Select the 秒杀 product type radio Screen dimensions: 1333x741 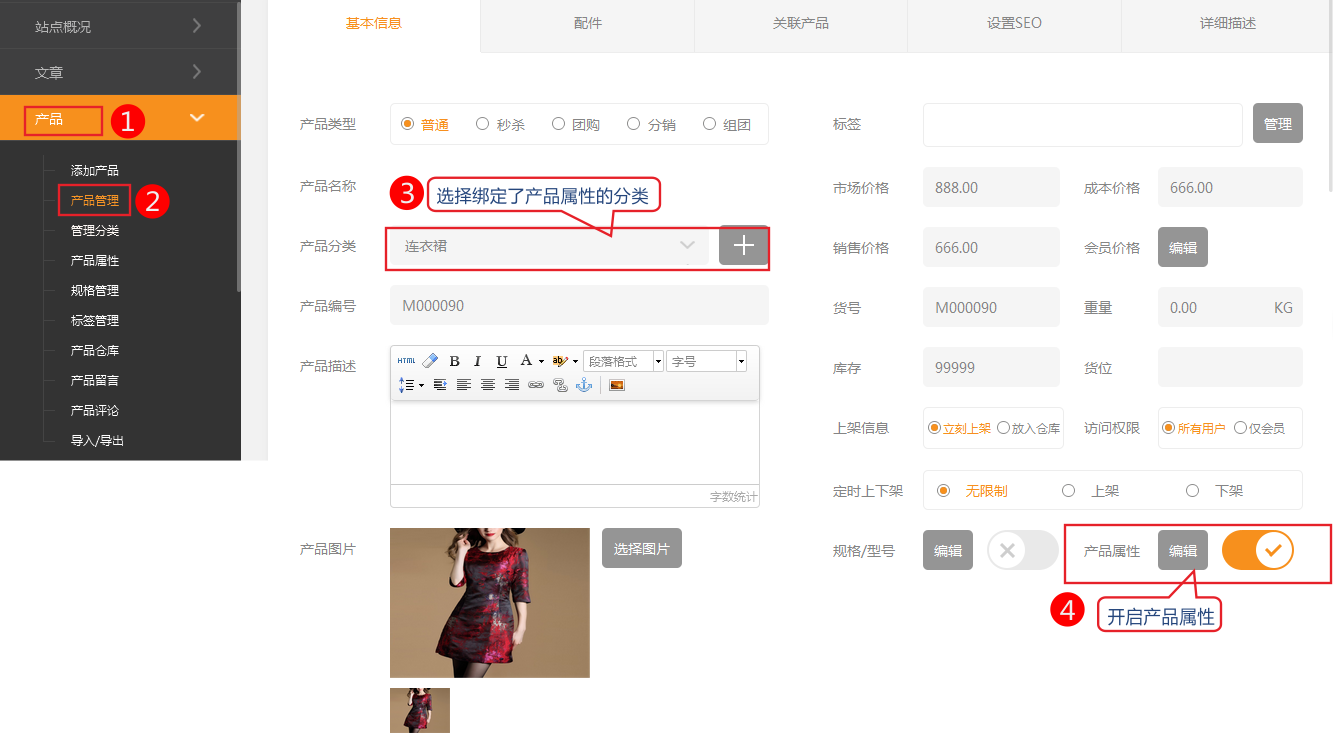pos(483,124)
